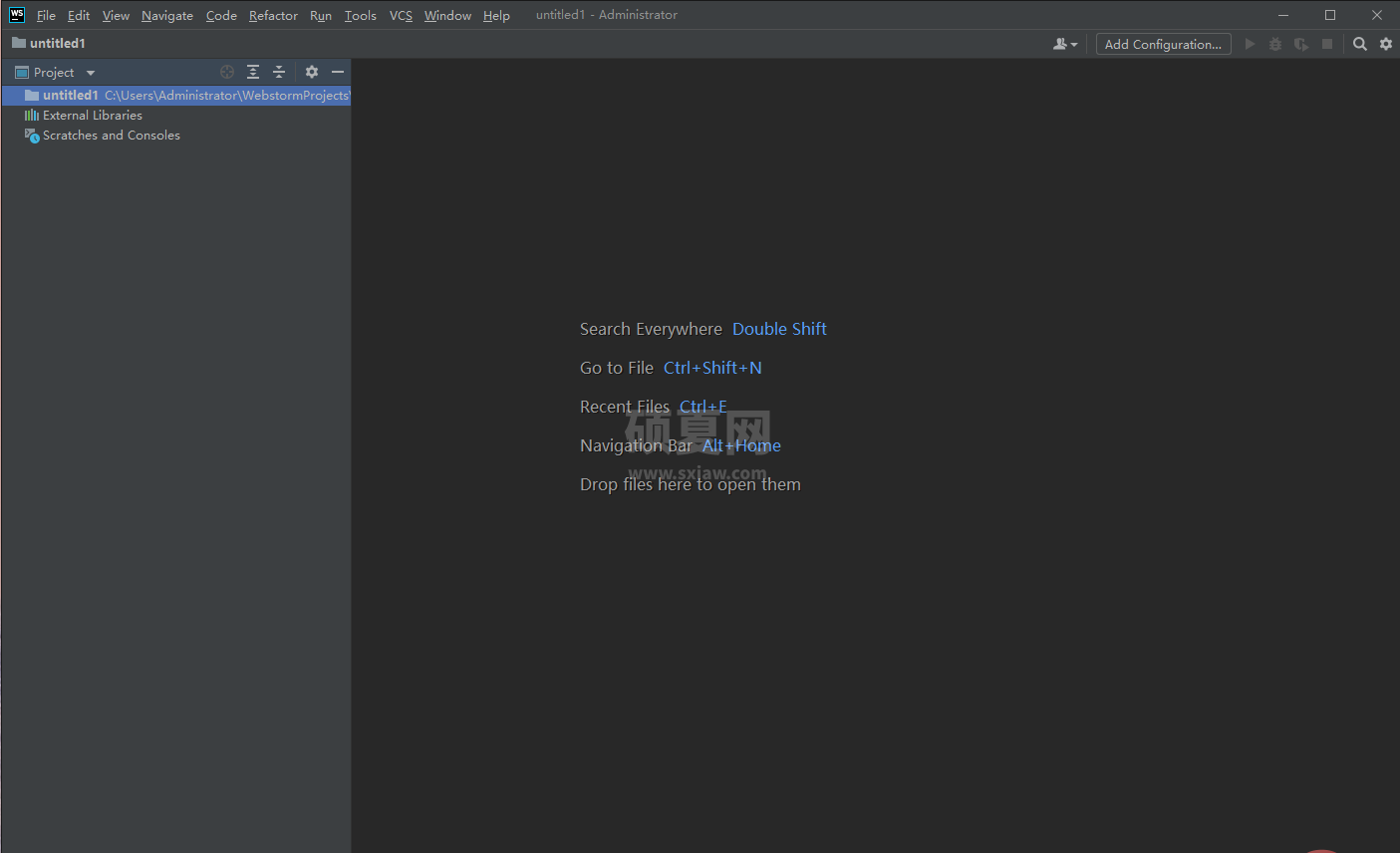This screenshot has width=1400, height=853.
Task: Click the Stop square icon
Action: pos(1327,44)
